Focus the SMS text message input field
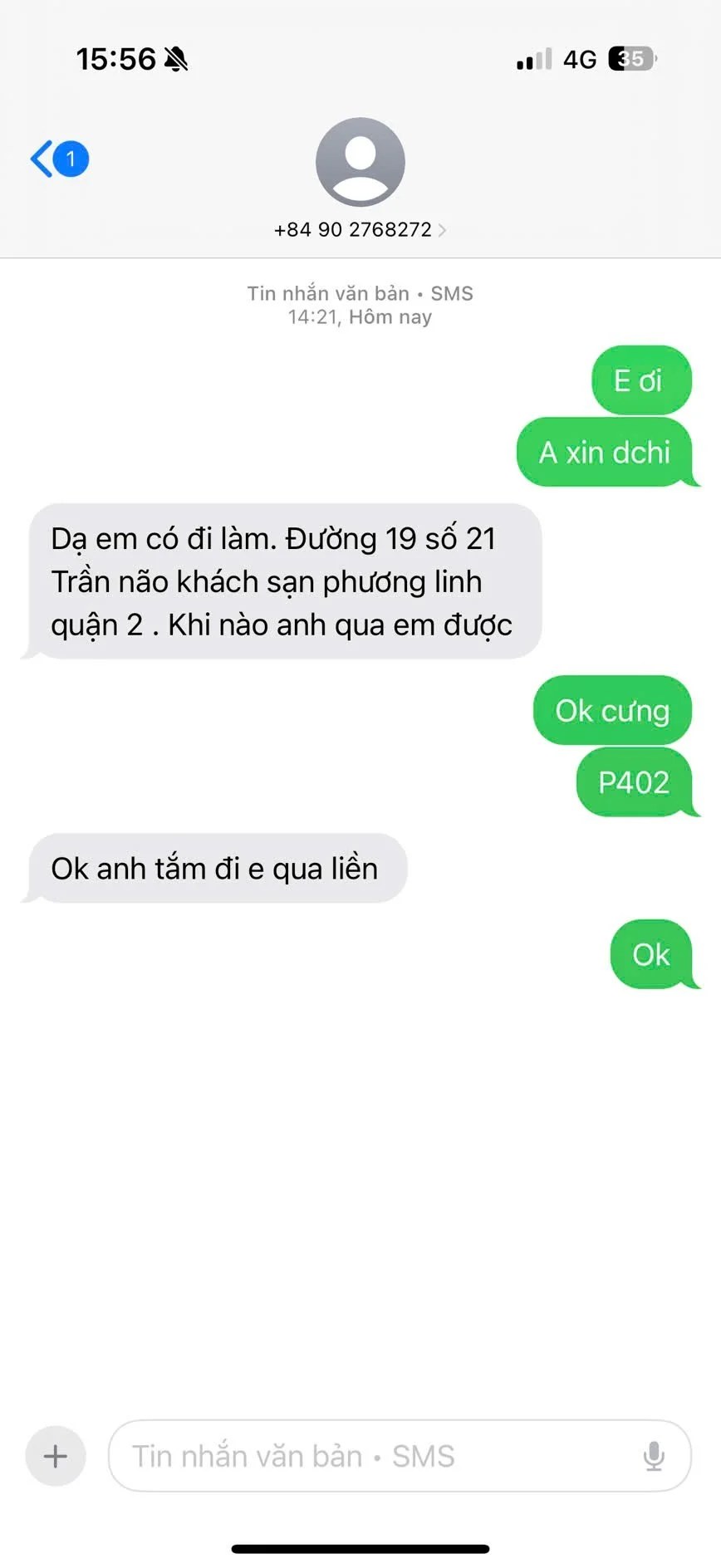 point(400,1456)
